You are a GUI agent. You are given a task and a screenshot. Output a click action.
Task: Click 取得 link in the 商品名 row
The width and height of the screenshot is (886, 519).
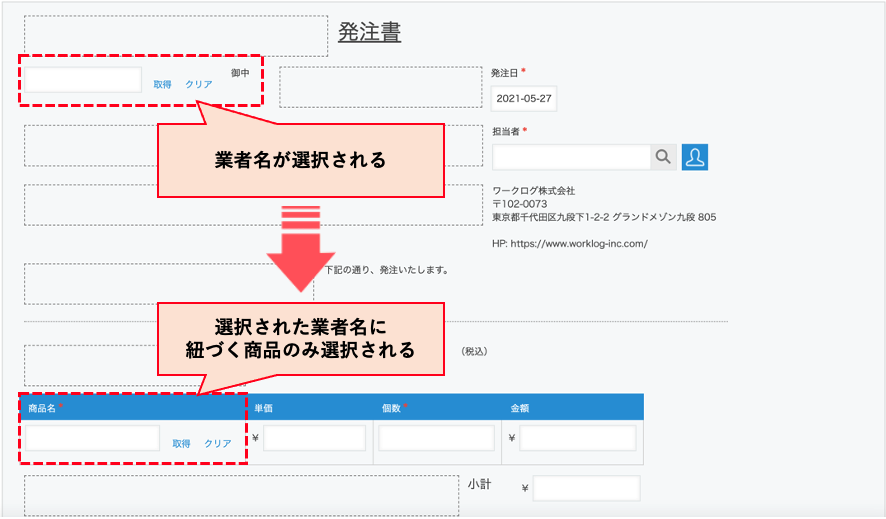pyautogui.click(x=181, y=443)
